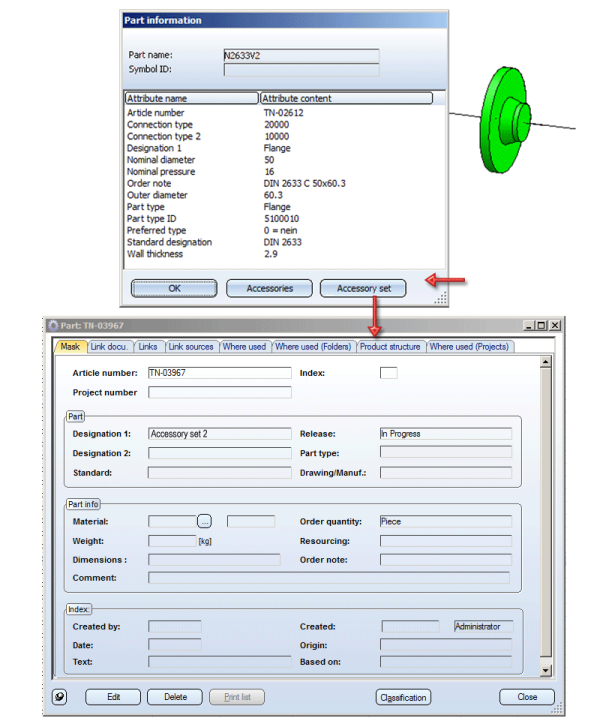
Task: Click the Accessories button
Action: click(x=269, y=288)
